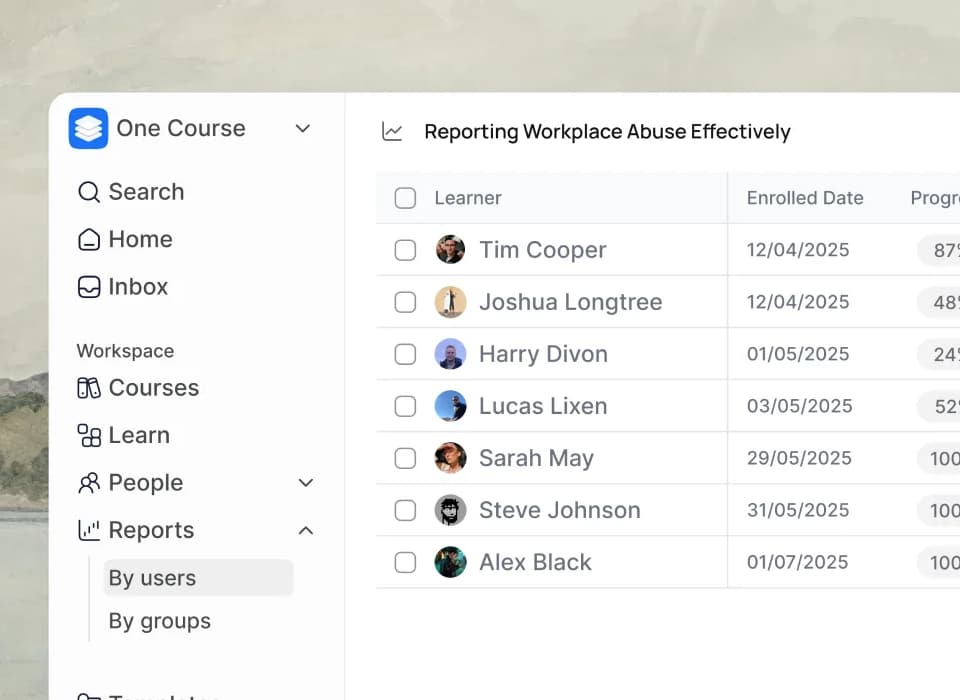This screenshot has height=700, width=960.
Task: Open Courses under Workspace
Action: coord(154,388)
